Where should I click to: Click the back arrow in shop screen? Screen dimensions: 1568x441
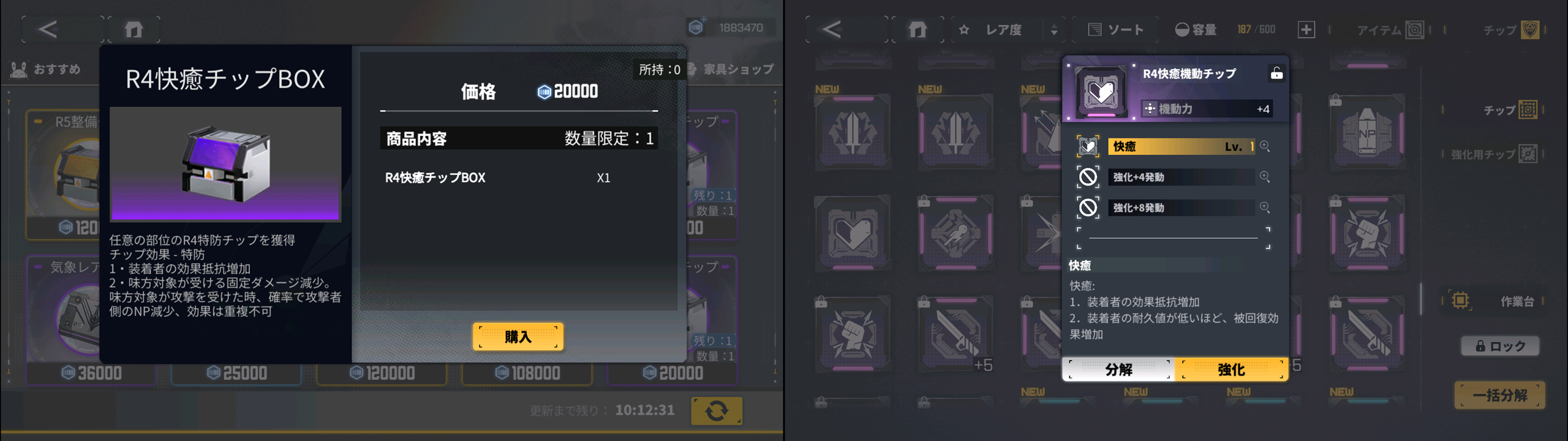pos(48,29)
